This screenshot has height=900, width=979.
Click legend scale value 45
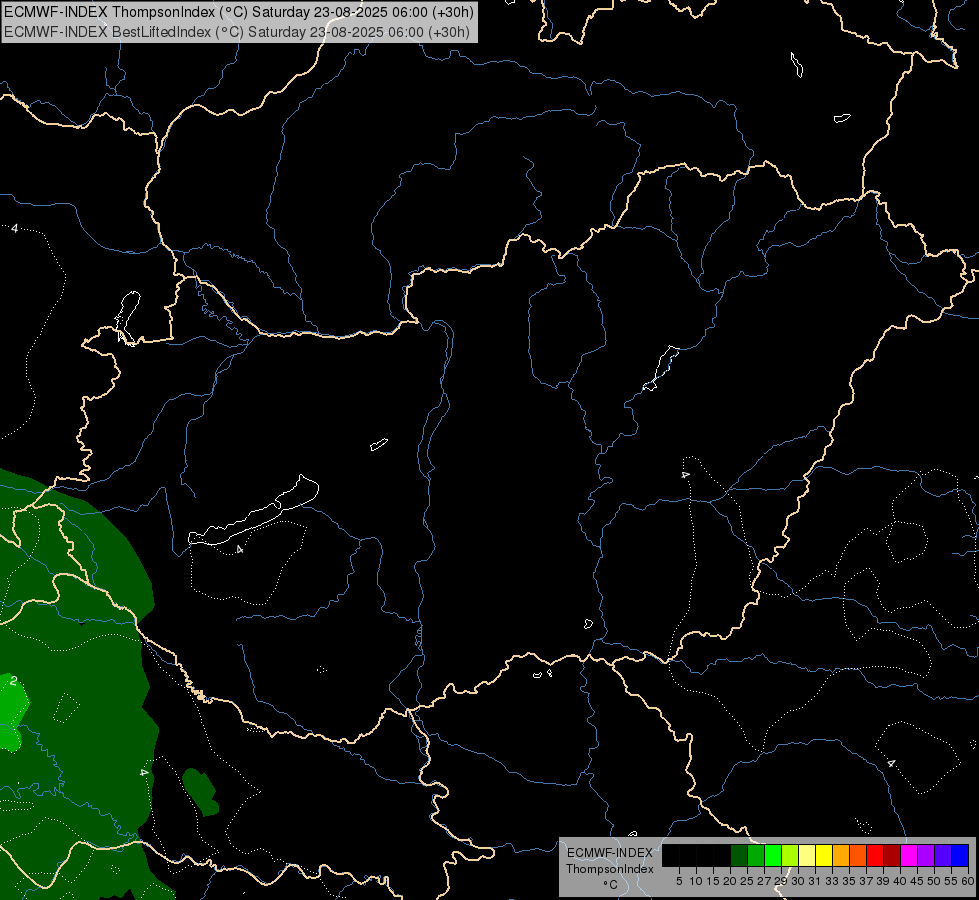[917, 881]
